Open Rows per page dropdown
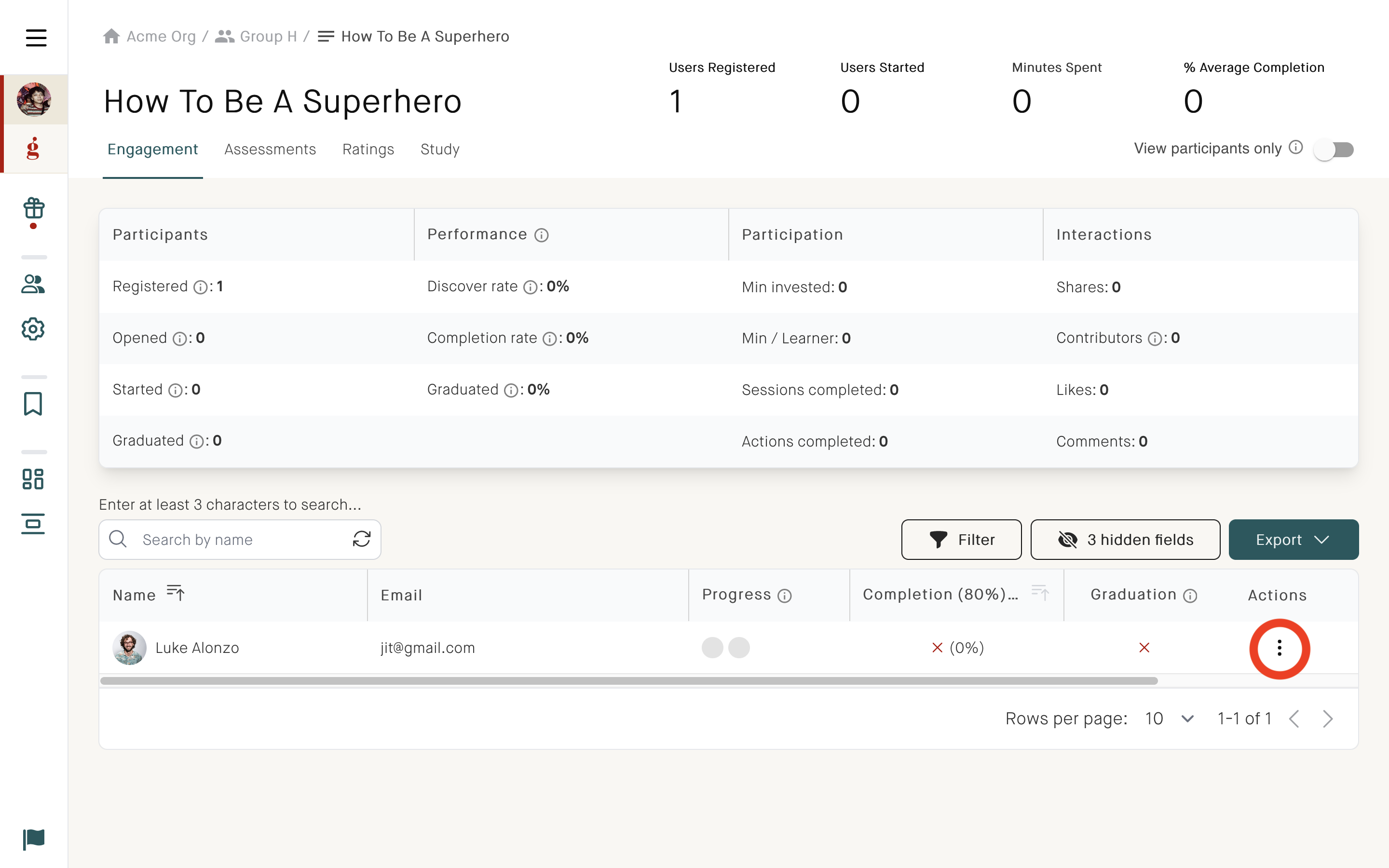Viewport: 1389px width, 868px height. coord(1169,719)
